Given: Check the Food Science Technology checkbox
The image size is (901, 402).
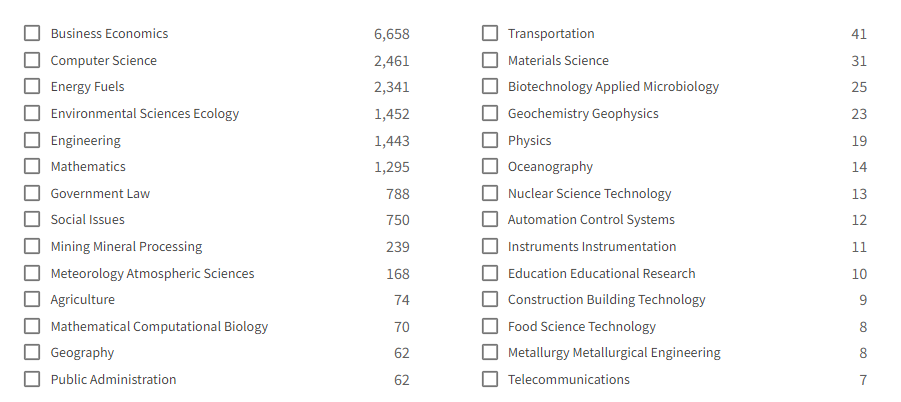Looking at the screenshot, I should tap(490, 326).
